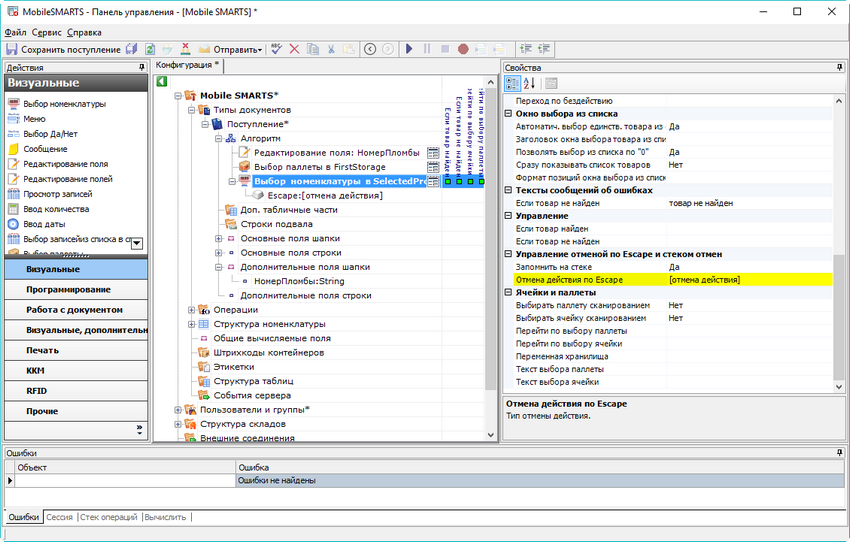Screen dimensions: 850x542
Task: Click the copy toolbar icon
Action: pyautogui.click(x=313, y=49)
